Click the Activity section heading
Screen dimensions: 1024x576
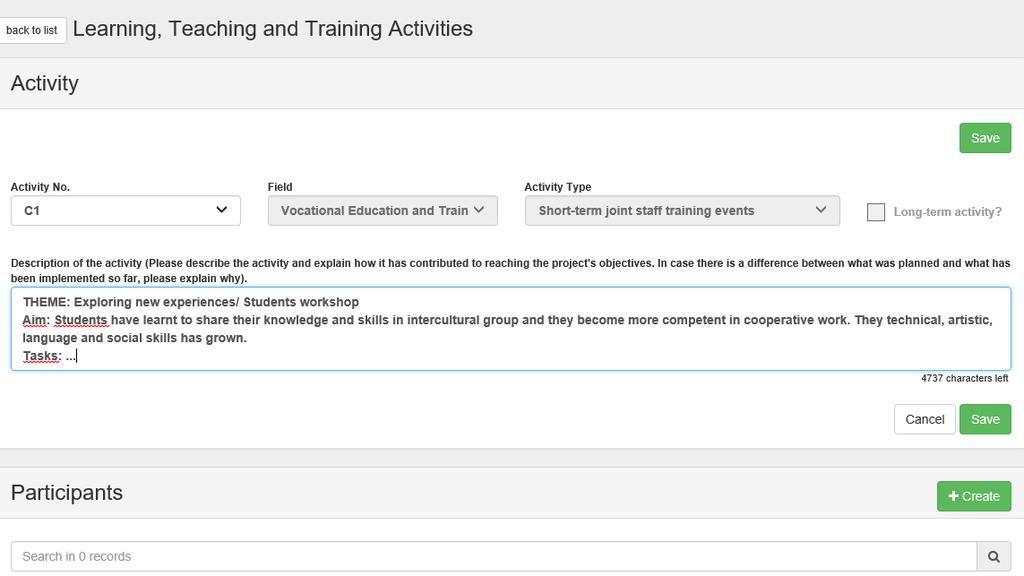(x=44, y=83)
